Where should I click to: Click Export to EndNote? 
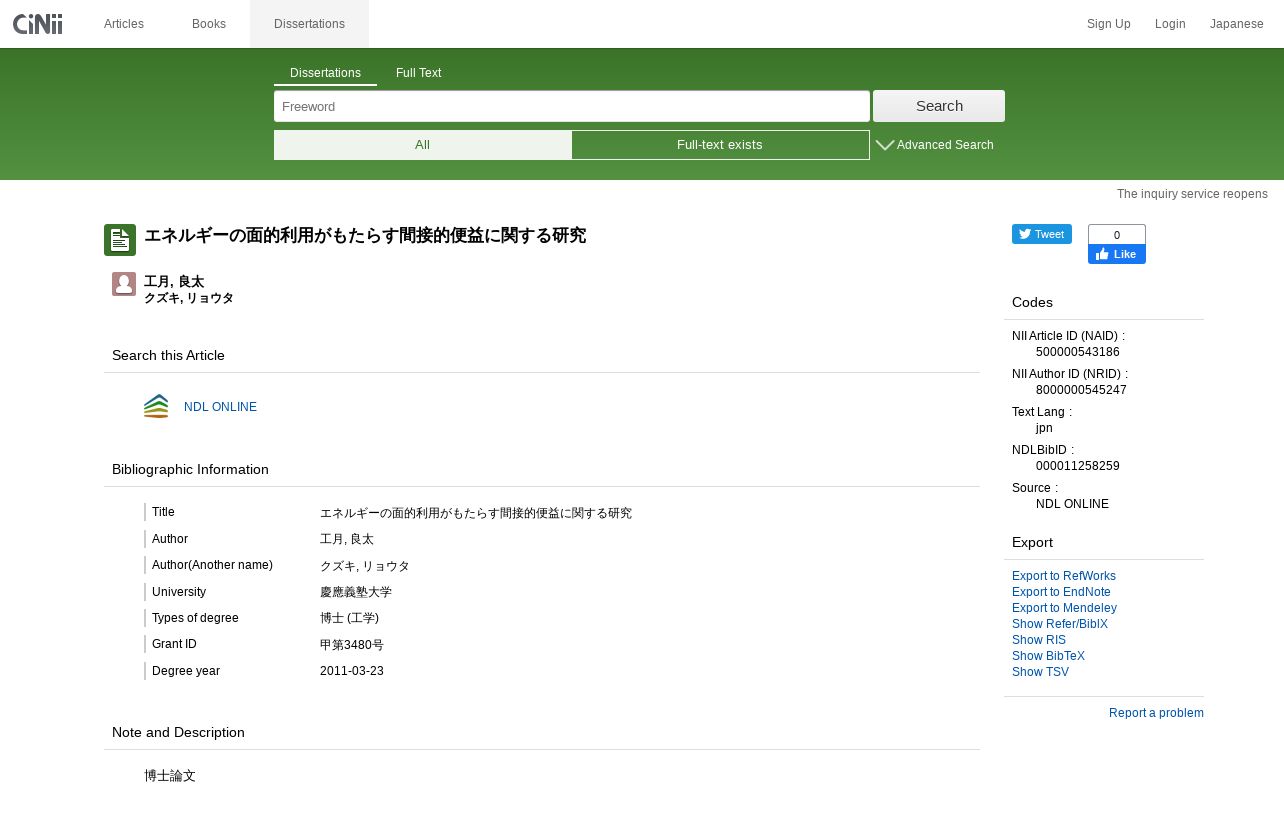1061,592
